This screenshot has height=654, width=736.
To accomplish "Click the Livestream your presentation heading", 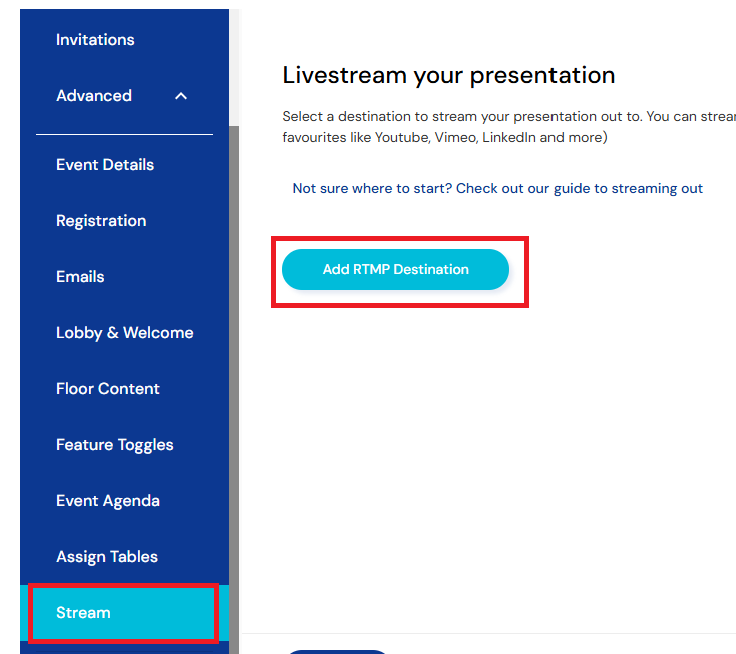I will (x=449, y=75).
